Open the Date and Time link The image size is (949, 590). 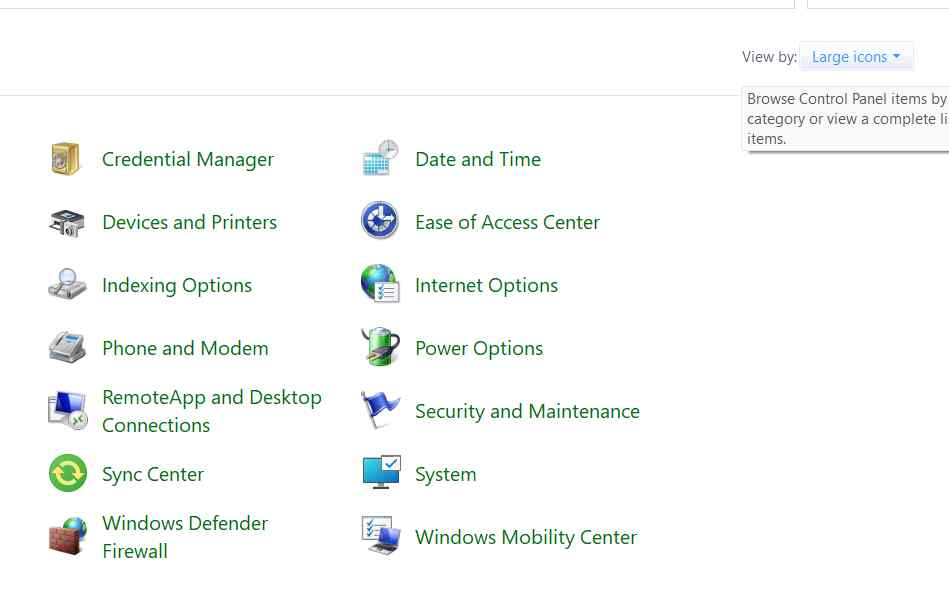478,159
